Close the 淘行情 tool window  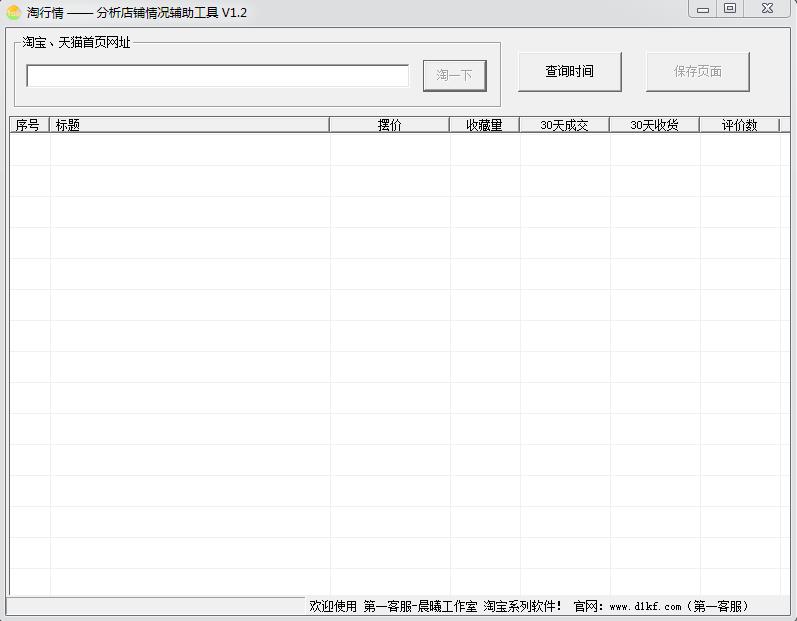point(767,9)
